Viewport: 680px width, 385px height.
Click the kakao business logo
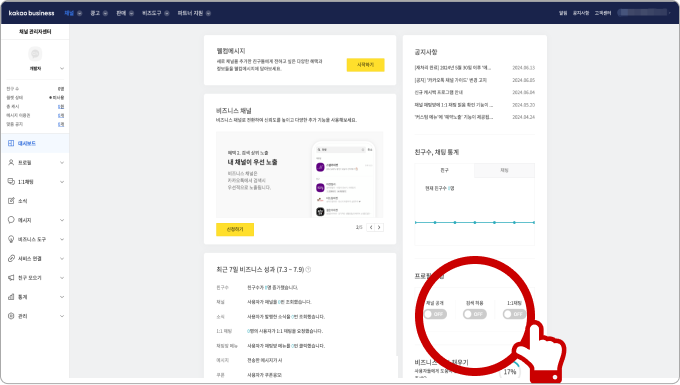click(31, 13)
